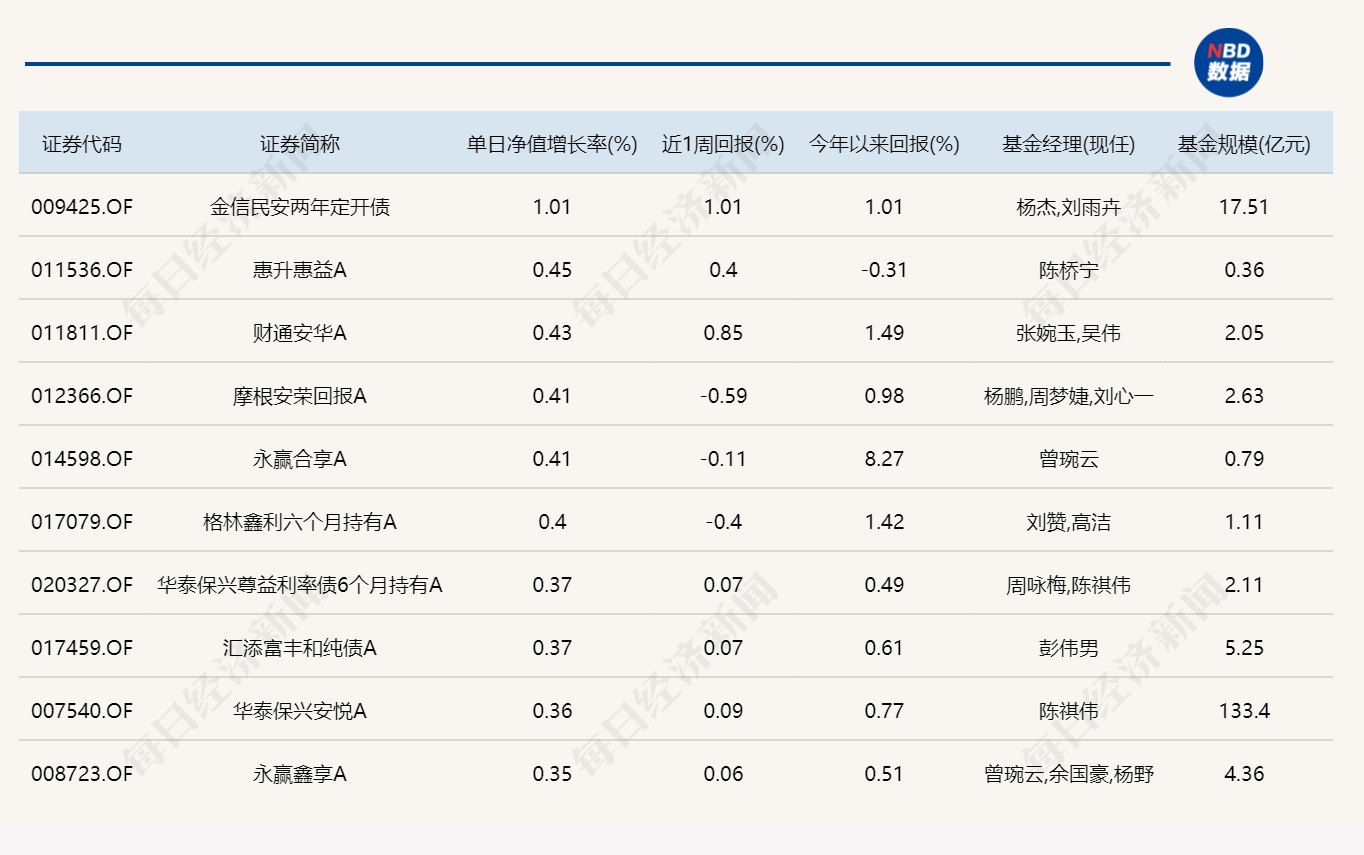This screenshot has height=855, width=1364.
Task: Select the 今年以来回报(%) column header
Action: [x=884, y=144]
